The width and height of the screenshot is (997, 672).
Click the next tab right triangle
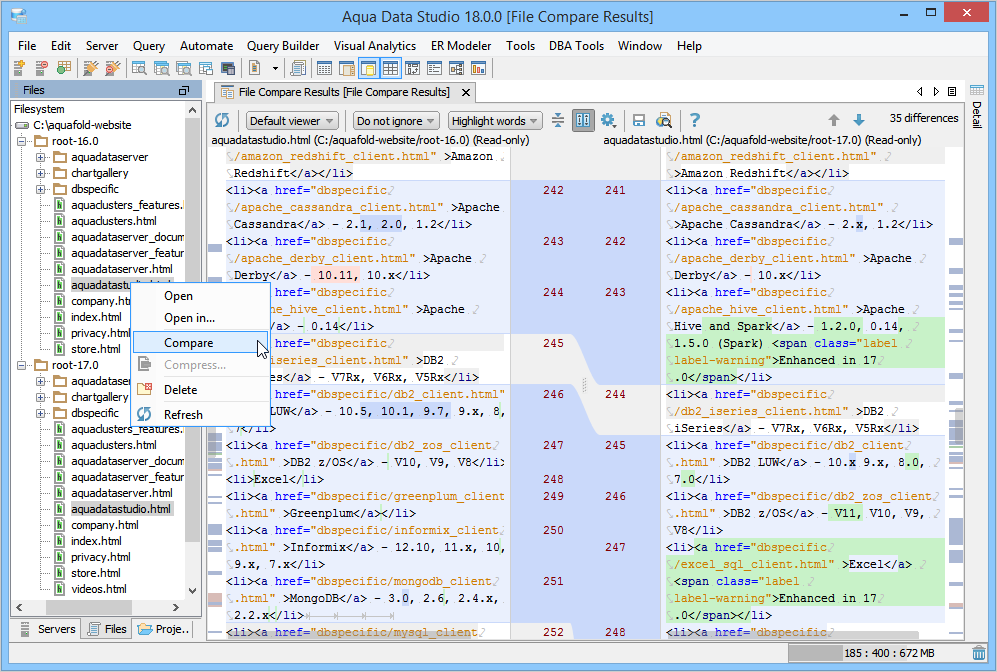(x=936, y=92)
